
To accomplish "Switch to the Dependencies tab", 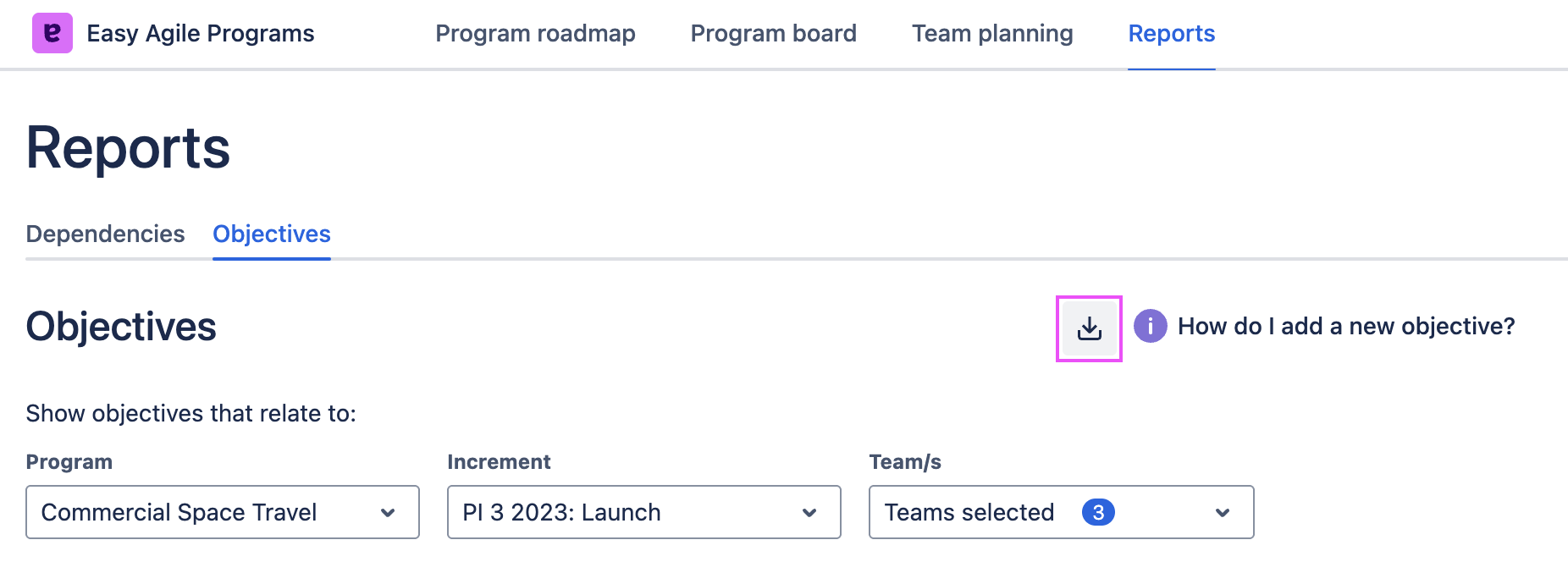I will coord(105,234).
